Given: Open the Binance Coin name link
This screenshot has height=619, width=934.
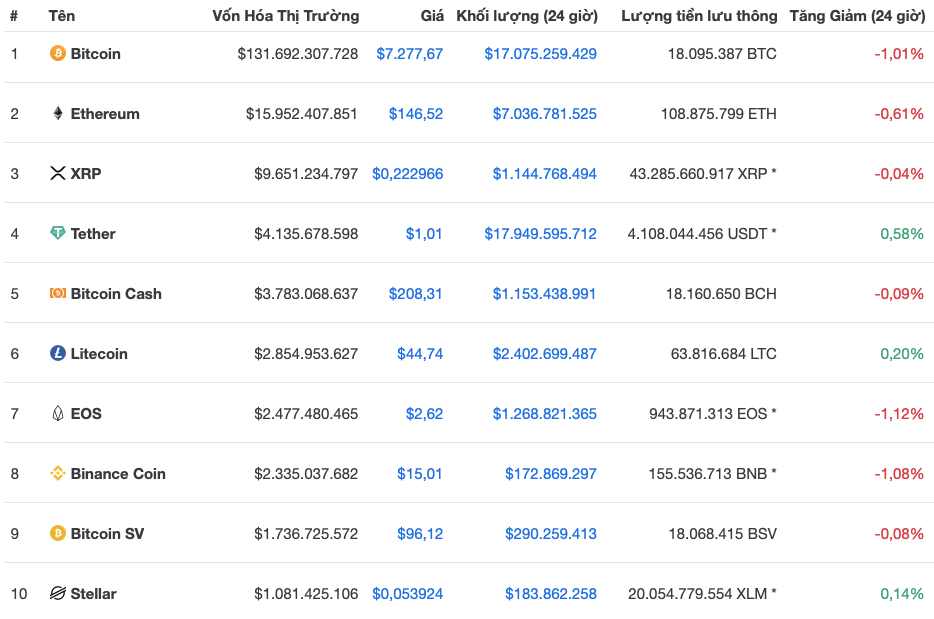Looking at the screenshot, I should (118, 474).
